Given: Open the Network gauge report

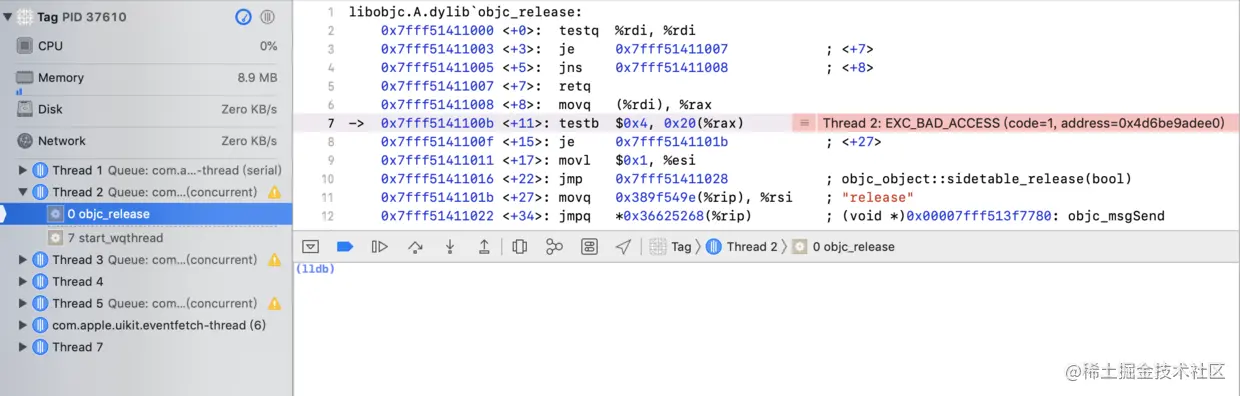Looking at the screenshot, I should 146,141.
